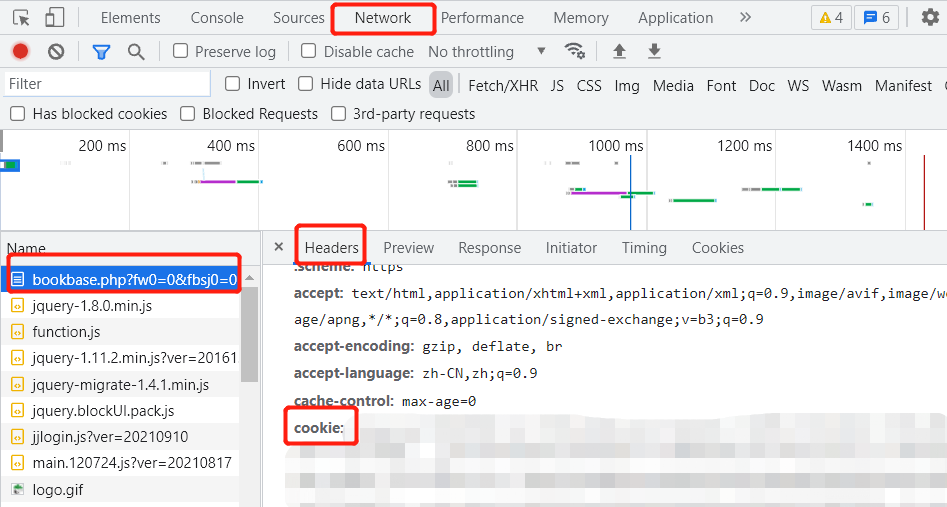This screenshot has height=507, width=947.
Task: Toggle the device toolbar icon
Action: pyautogui.click(x=54, y=18)
